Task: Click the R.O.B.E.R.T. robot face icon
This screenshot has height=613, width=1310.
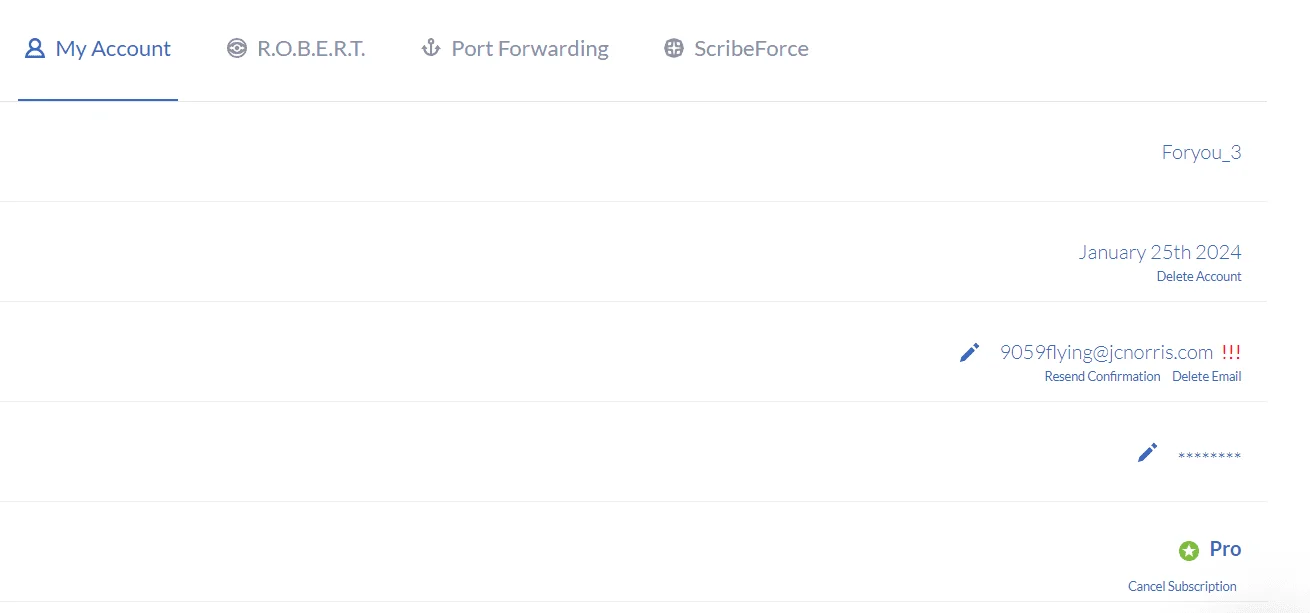Action: click(236, 48)
